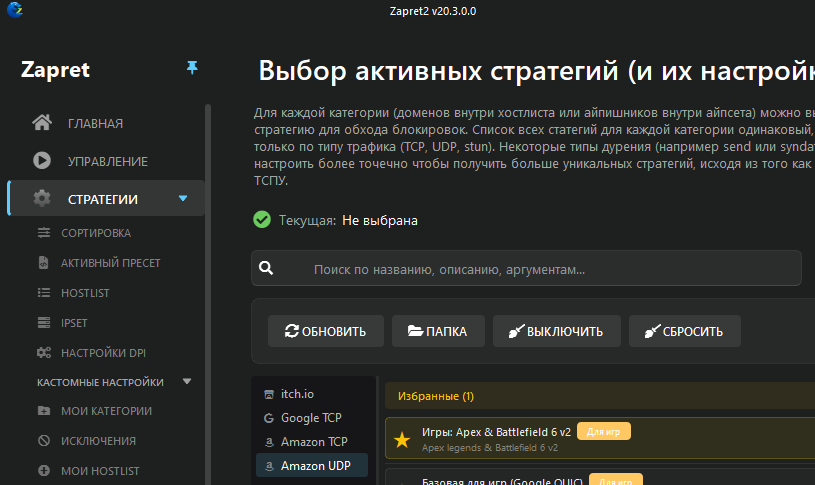Click the magnifier search icon
This screenshot has width=815, height=485.
[266, 268]
